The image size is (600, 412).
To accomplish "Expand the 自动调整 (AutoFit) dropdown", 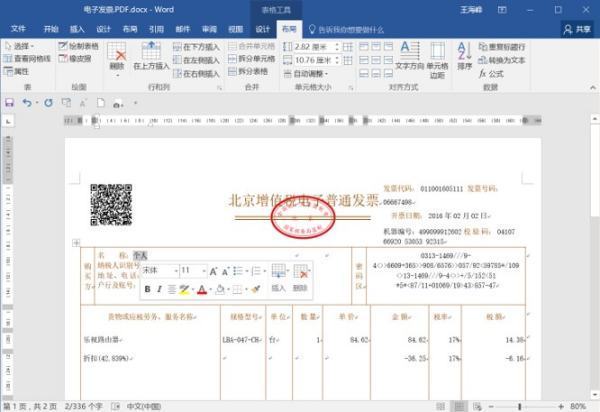I will [x=314, y=73].
